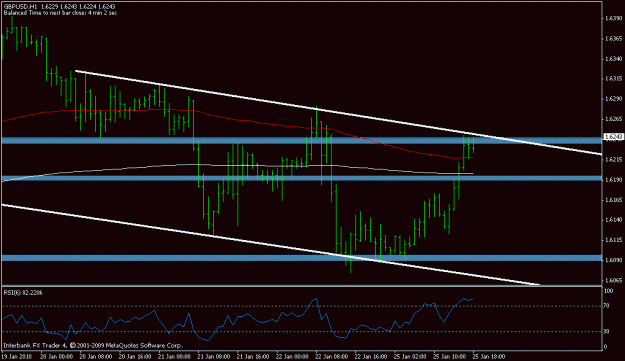Click the 20 Jan 00:00 time label

pyautogui.click(x=57, y=356)
